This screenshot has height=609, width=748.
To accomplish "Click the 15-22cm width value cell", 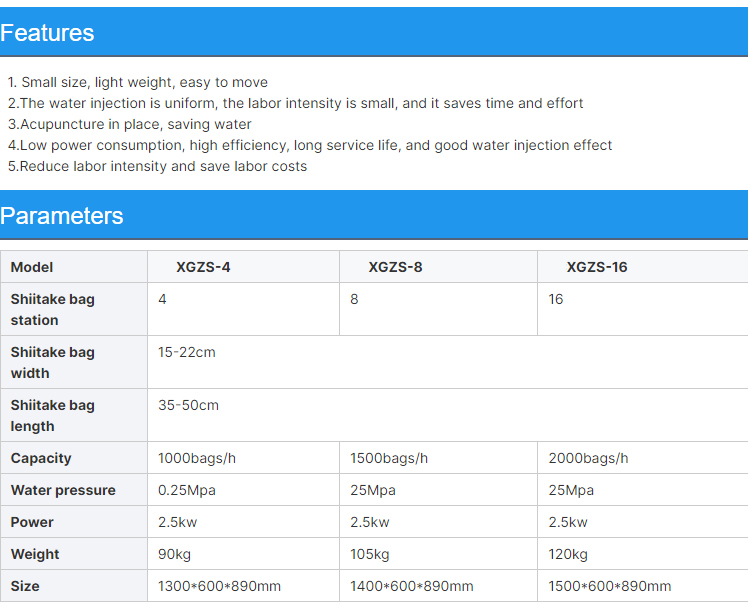I will 447,362.
